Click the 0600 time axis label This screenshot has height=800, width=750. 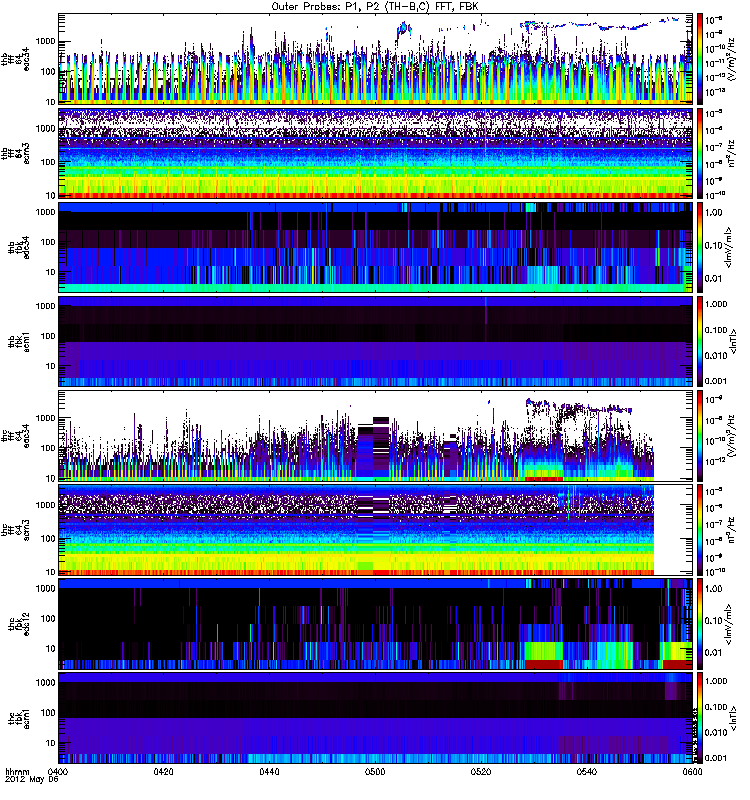692,771
